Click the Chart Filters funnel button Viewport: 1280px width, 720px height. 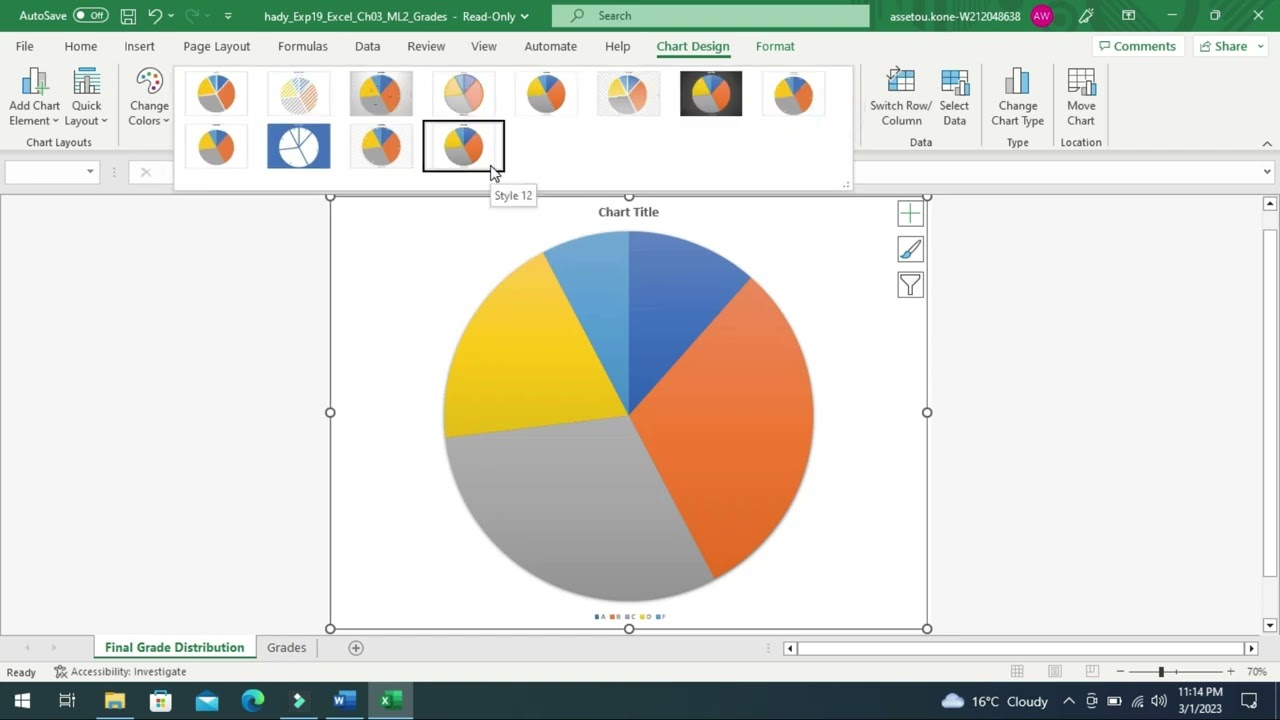pos(910,285)
